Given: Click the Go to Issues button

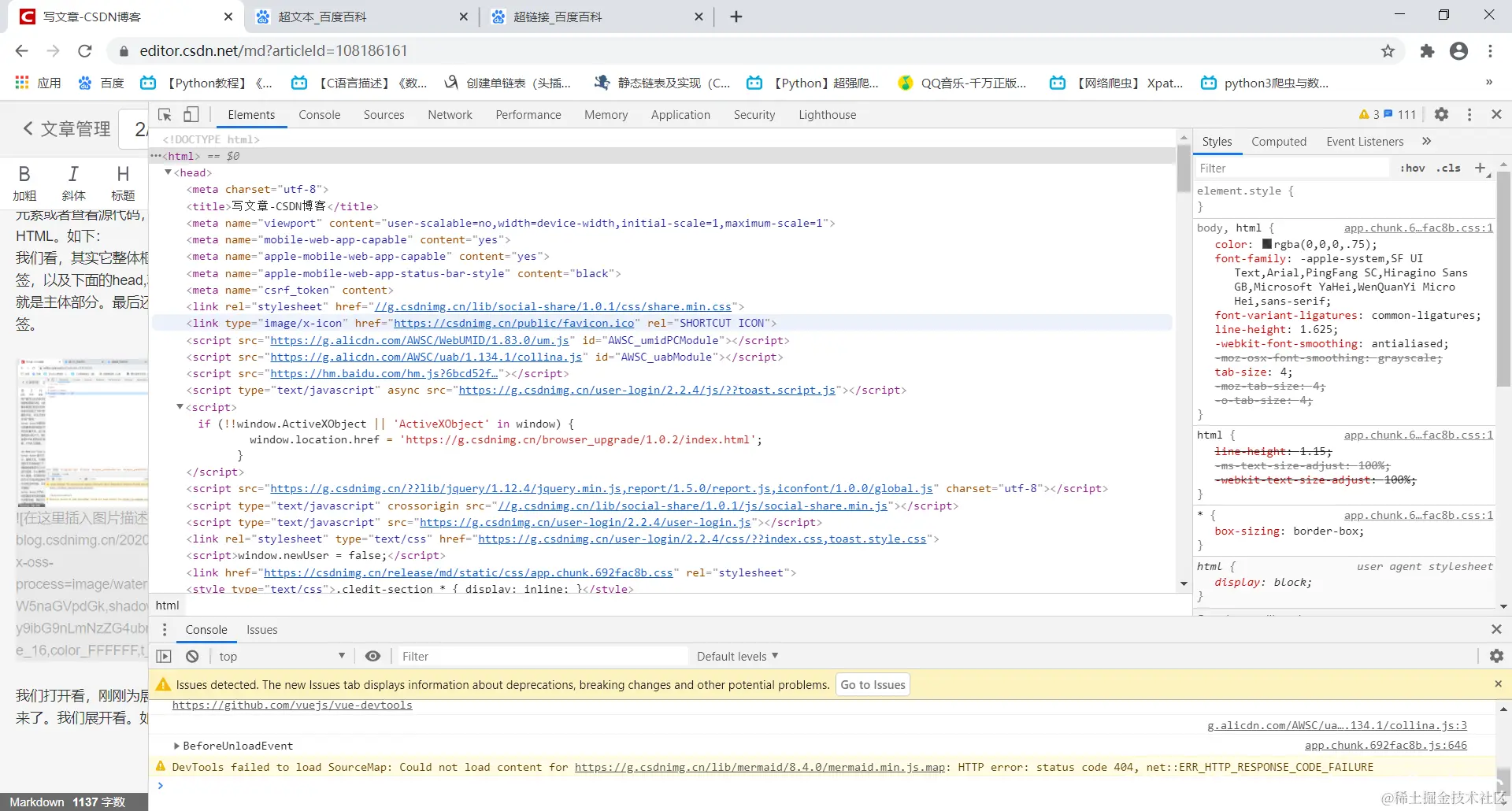Looking at the screenshot, I should pyautogui.click(x=873, y=684).
